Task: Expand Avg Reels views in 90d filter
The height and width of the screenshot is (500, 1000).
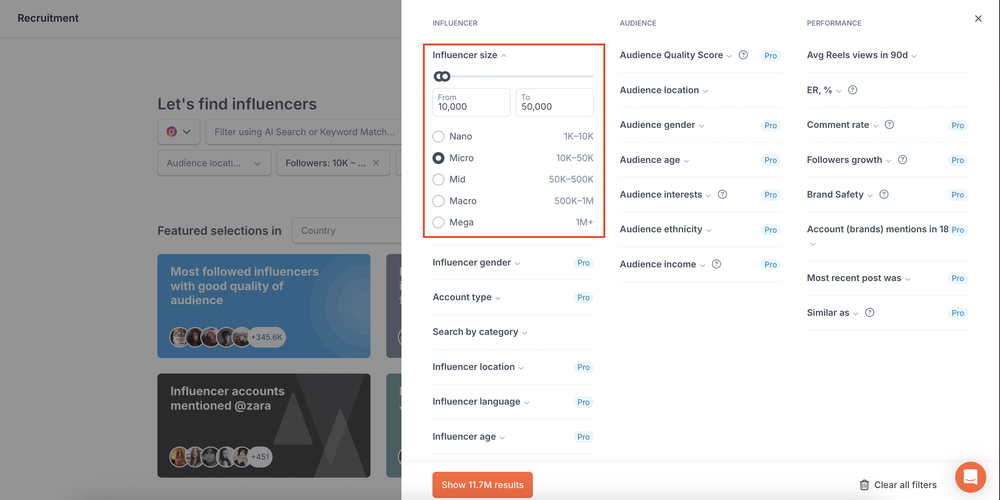Action: click(x=862, y=55)
